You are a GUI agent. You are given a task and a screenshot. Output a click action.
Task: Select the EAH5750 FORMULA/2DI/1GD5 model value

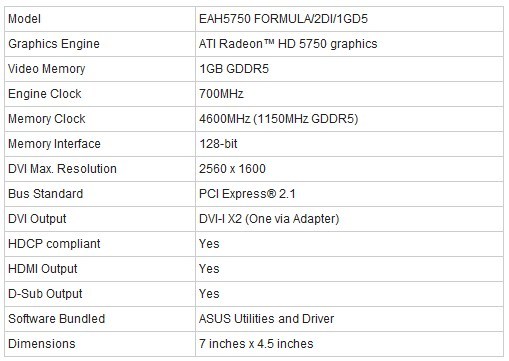click(x=283, y=19)
